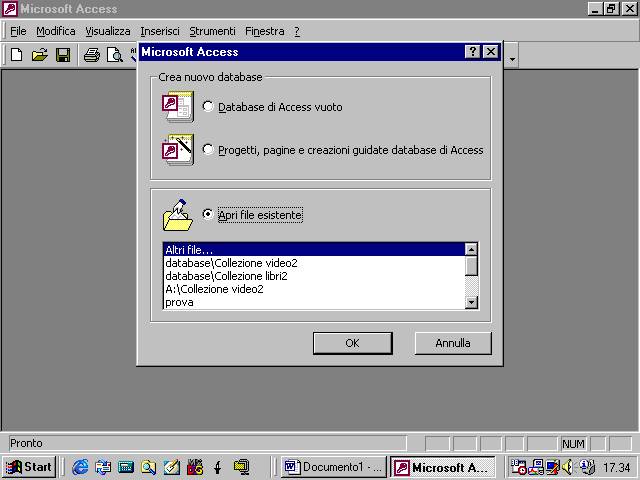This screenshot has height=480, width=640.
Task: Click the Print toolbar icon
Action: [x=92, y=54]
